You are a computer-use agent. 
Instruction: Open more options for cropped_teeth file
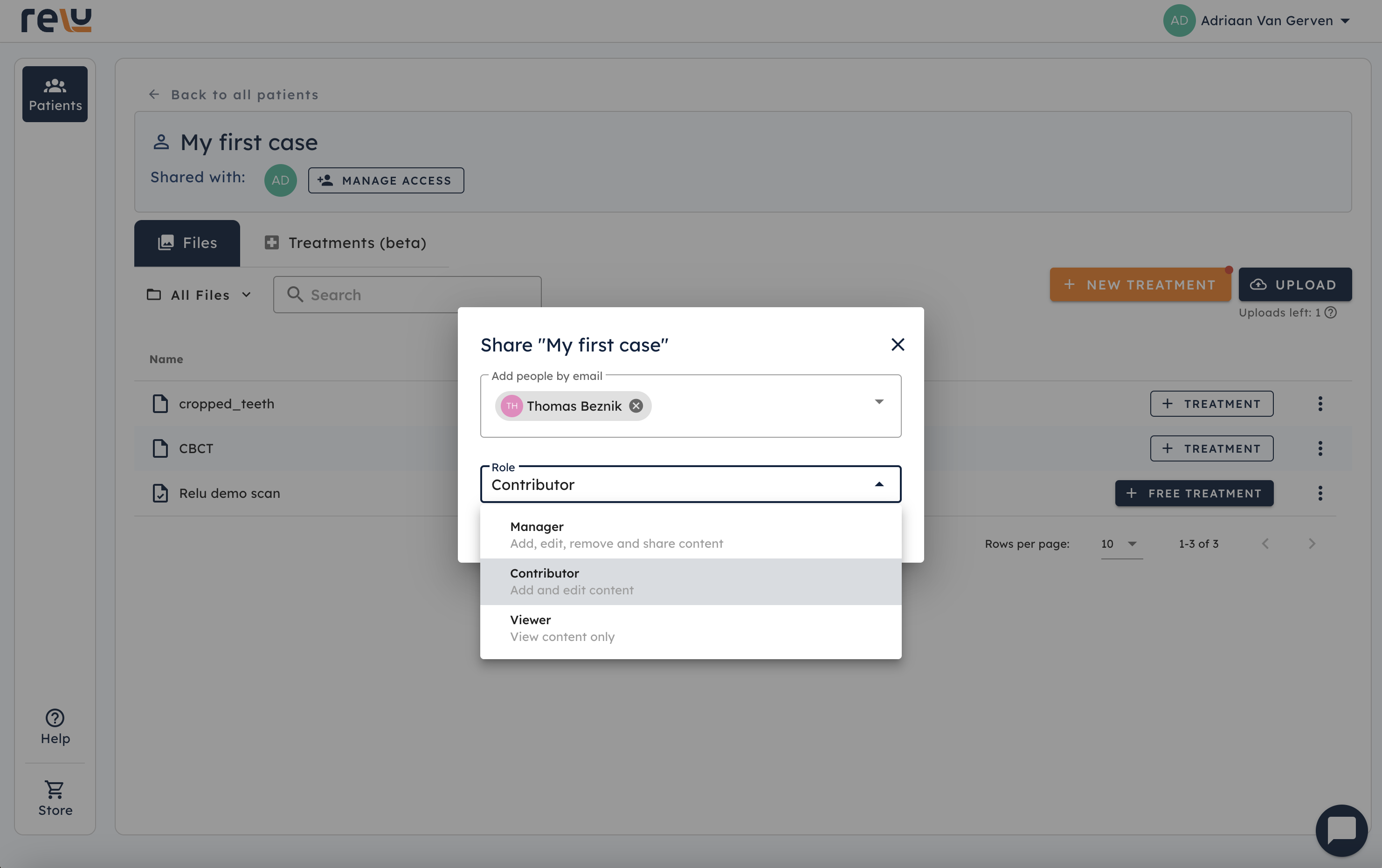coord(1320,404)
